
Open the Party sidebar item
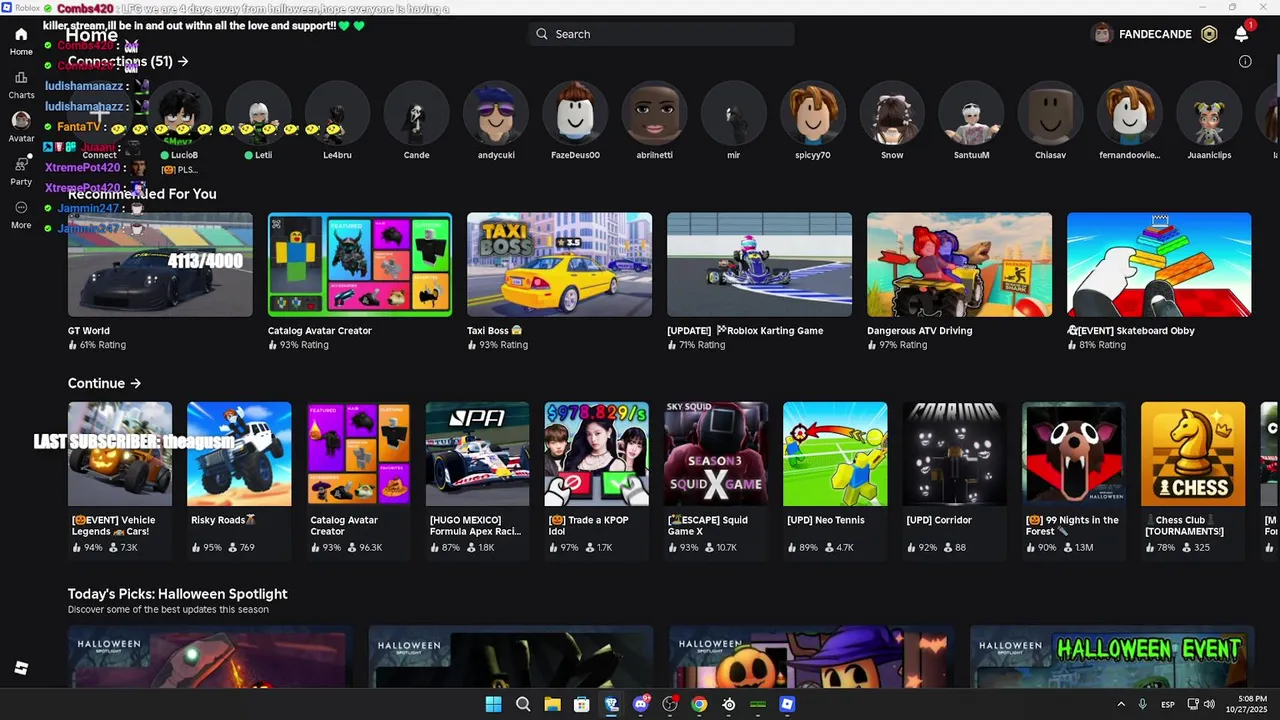[21, 171]
